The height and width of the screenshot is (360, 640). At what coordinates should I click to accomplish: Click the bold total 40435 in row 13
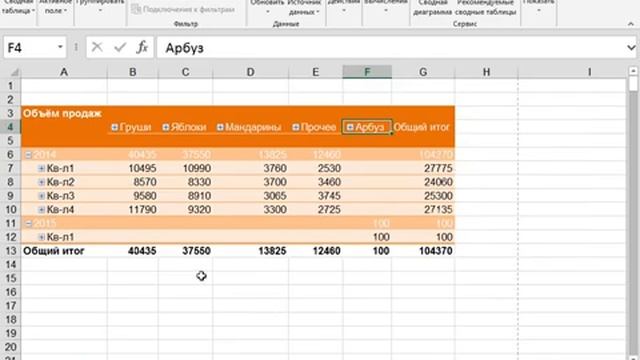click(133, 251)
